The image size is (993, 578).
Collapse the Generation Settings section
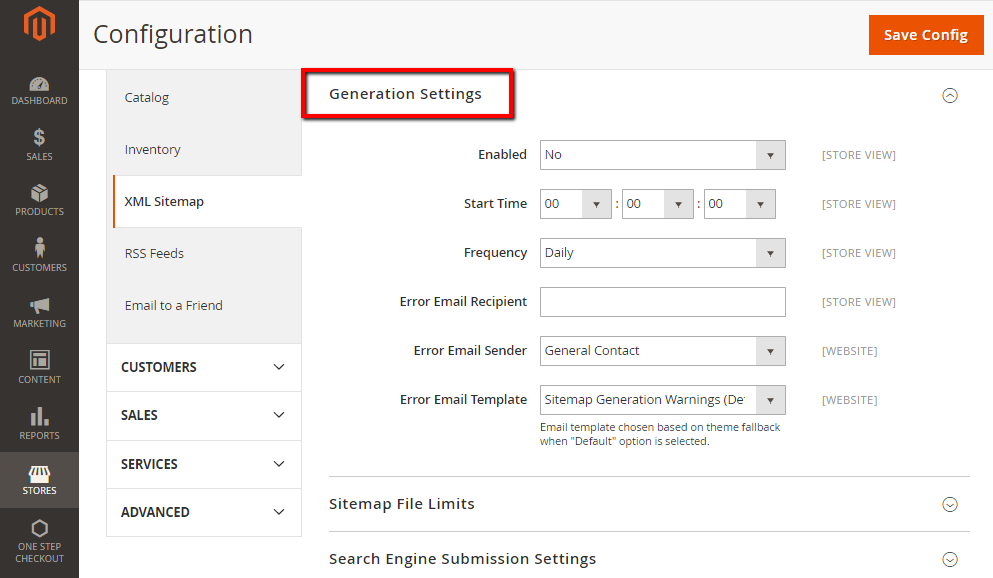click(x=949, y=96)
